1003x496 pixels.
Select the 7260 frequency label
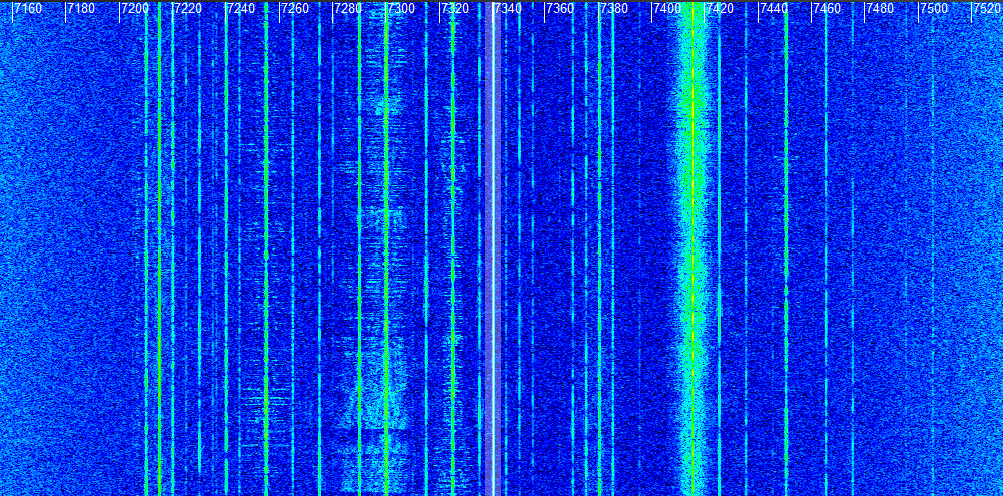[294, 9]
